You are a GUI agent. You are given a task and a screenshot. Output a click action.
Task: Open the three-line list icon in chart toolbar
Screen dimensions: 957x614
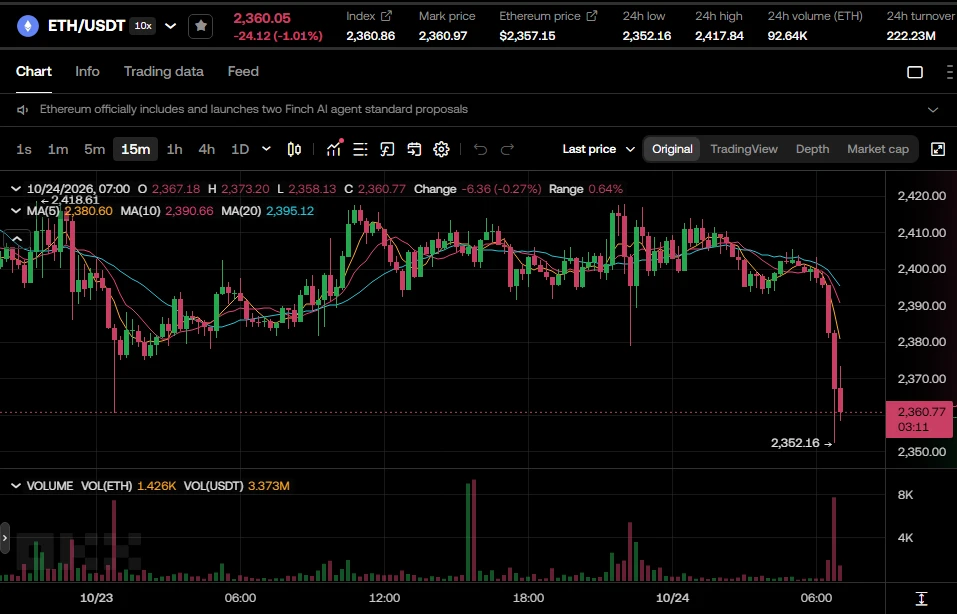pyautogui.click(x=360, y=149)
